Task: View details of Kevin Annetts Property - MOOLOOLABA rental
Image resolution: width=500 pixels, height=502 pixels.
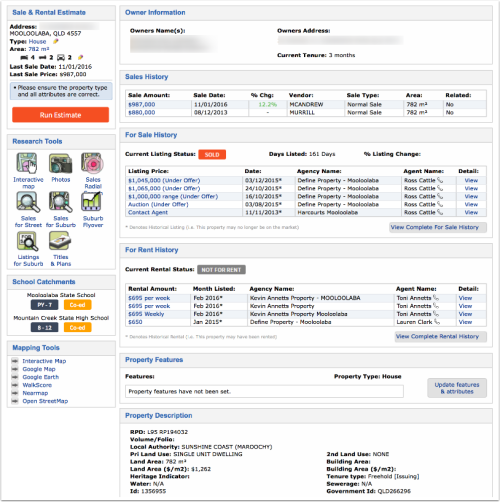Action: click(x=465, y=298)
